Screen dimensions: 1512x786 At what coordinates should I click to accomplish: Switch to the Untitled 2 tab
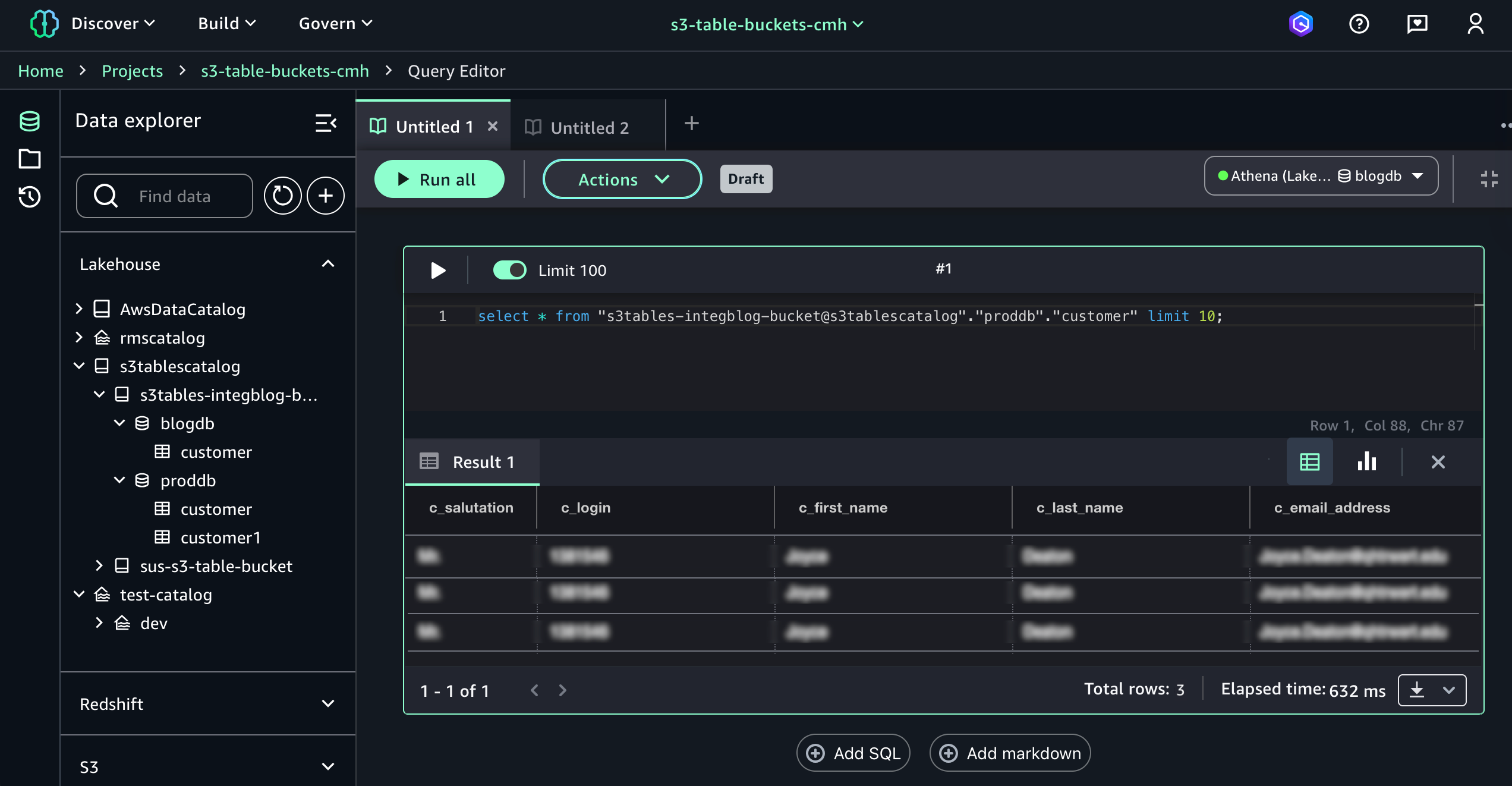pyautogui.click(x=588, y=127)
